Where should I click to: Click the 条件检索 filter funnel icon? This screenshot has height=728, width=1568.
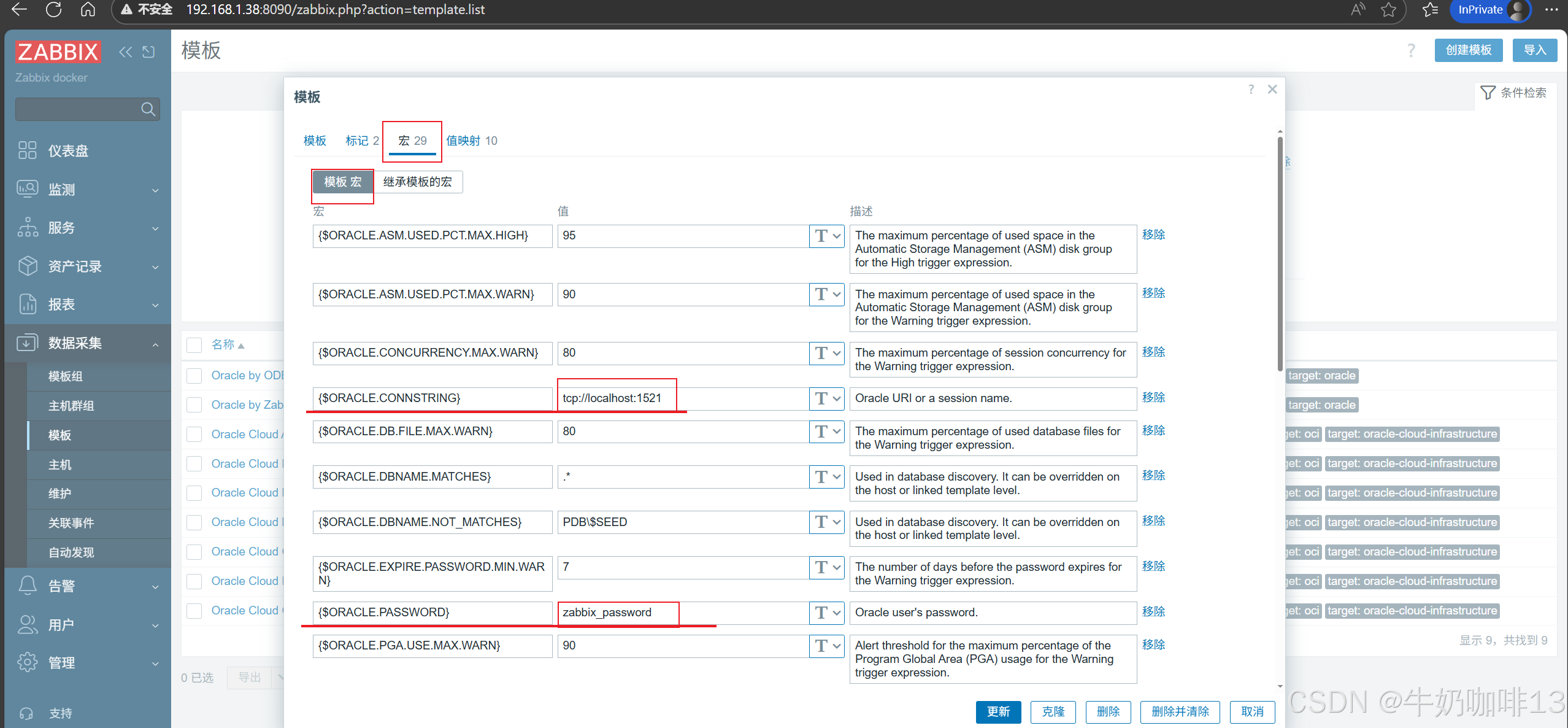[1488, 93]
